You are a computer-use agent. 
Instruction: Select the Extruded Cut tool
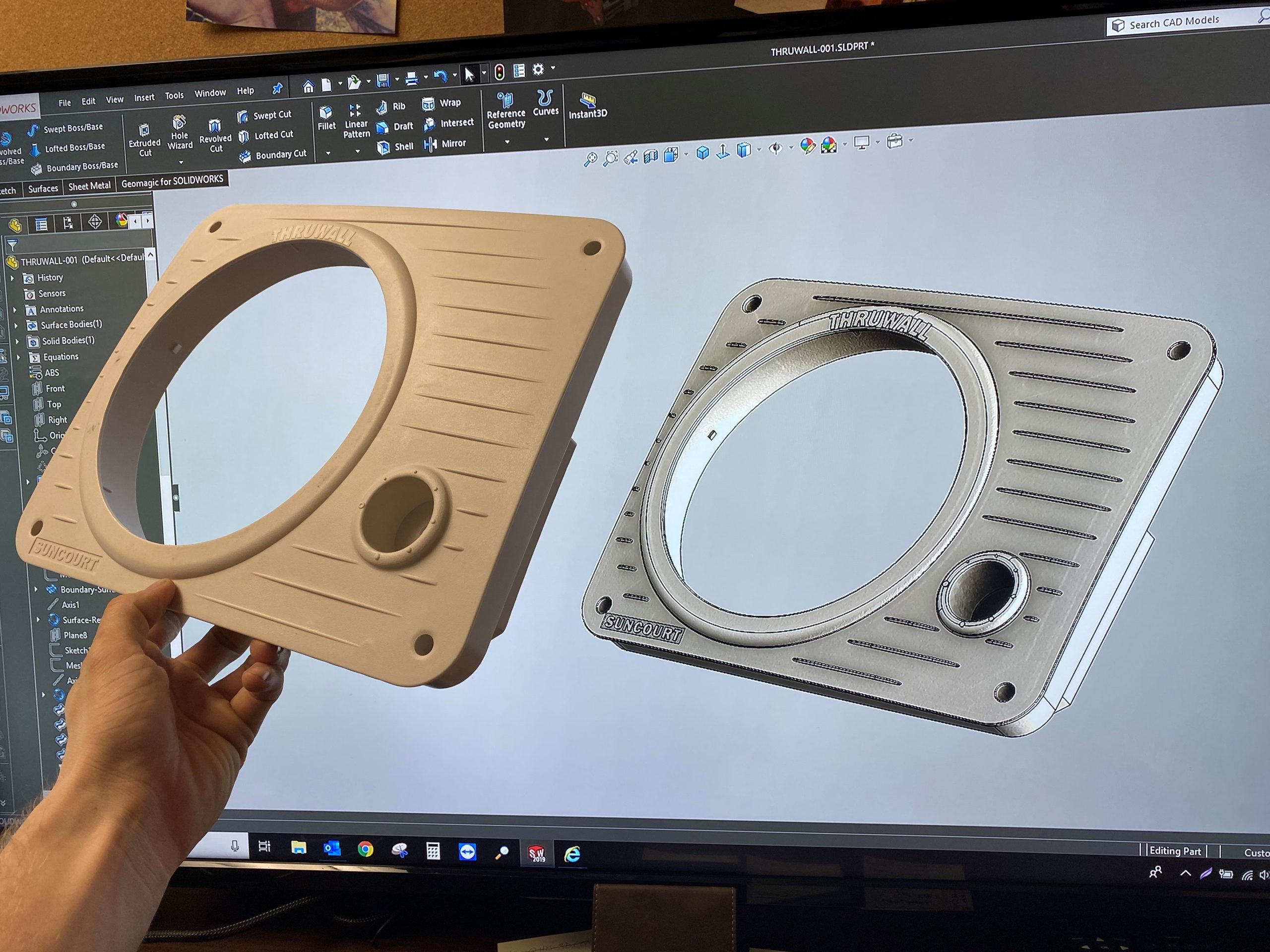pyautogui.click(x=144, y=141)
